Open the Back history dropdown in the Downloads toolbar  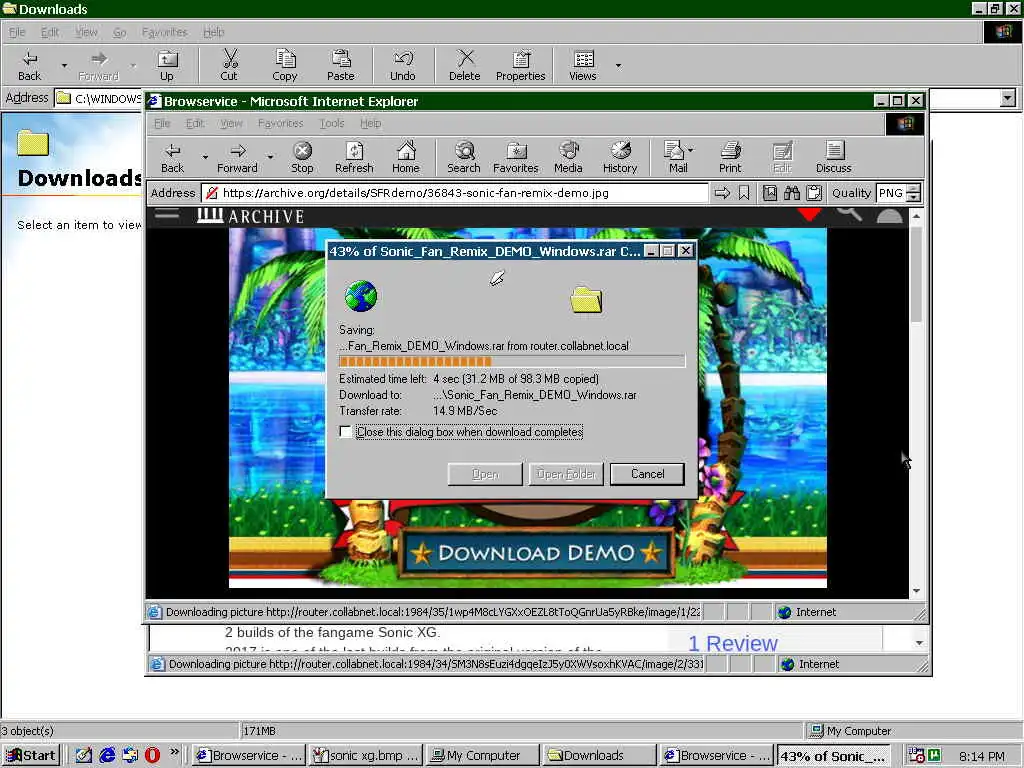coord(64,65)
